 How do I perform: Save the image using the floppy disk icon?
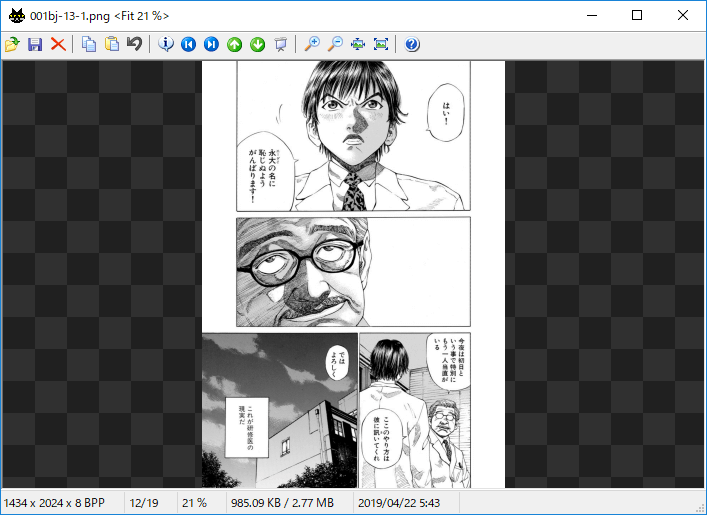pos(35,44)
